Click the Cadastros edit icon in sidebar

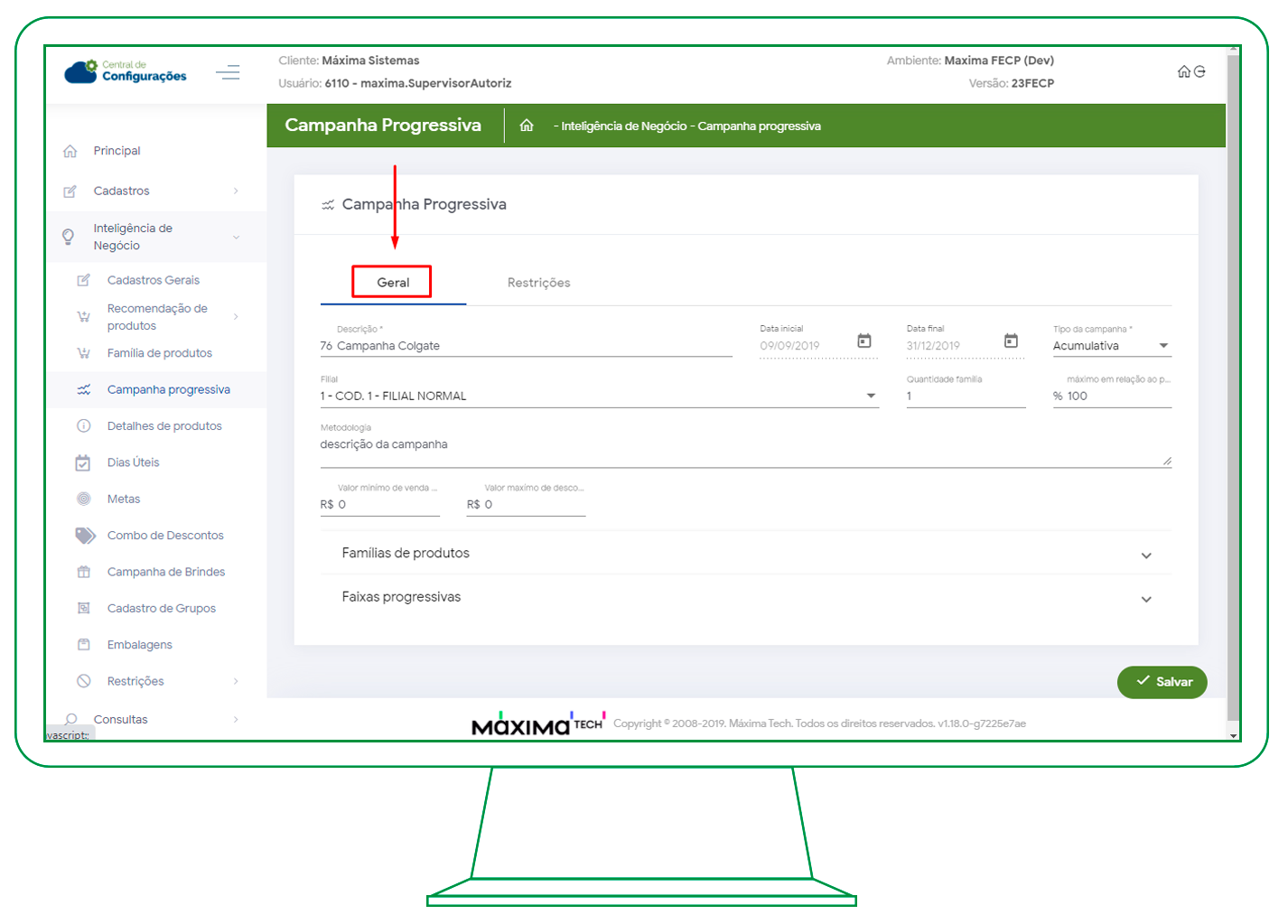(x=70, y=191)
